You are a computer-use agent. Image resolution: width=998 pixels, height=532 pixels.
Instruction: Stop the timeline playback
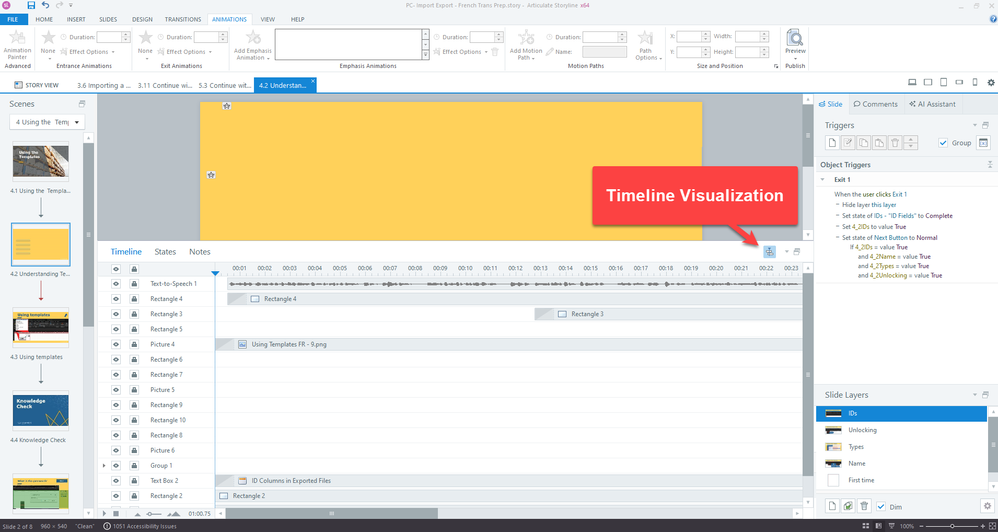point(116,513)
